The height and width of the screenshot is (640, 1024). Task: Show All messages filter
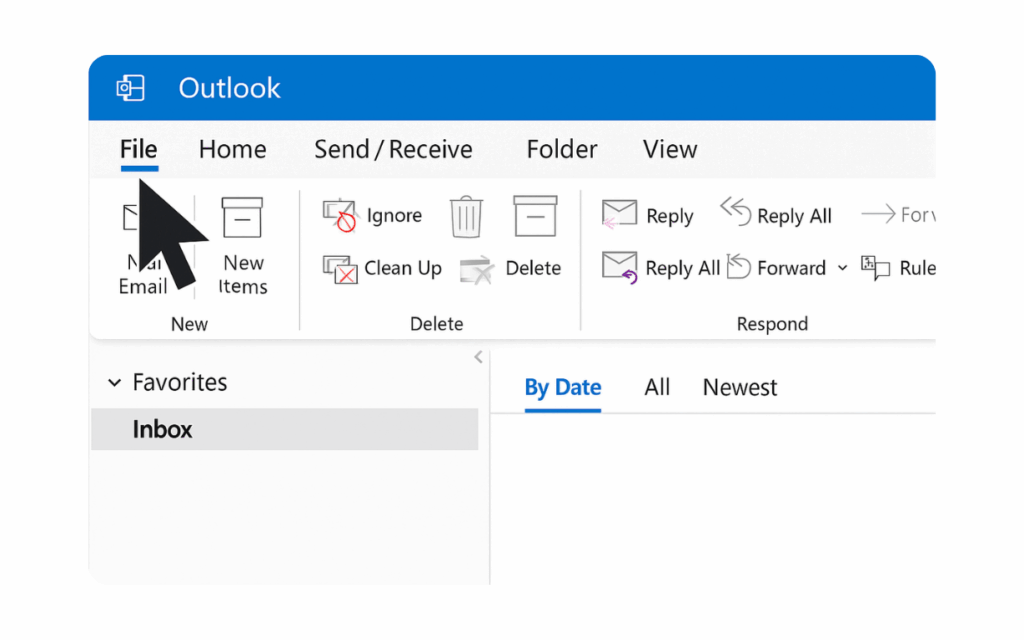point(657,387)
